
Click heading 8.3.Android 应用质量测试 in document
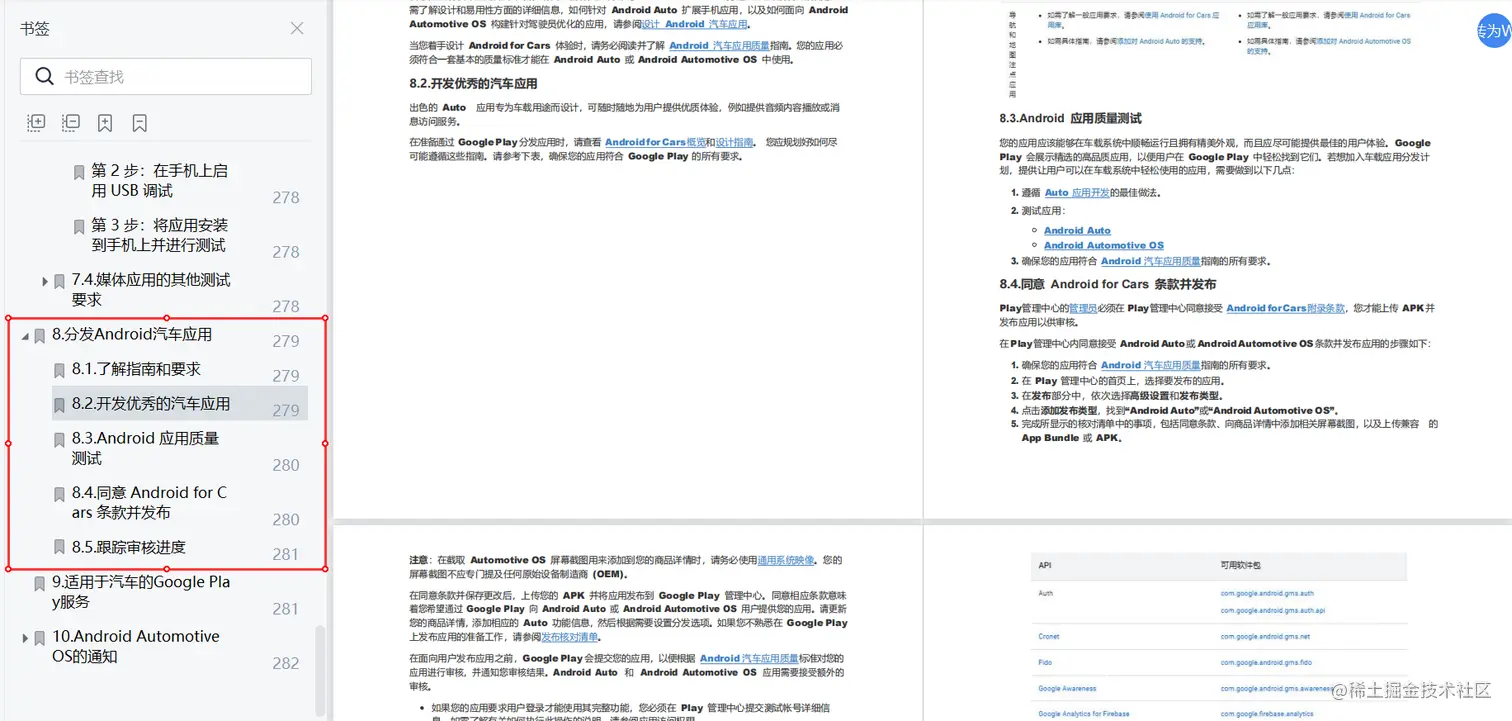(1070, 118)
